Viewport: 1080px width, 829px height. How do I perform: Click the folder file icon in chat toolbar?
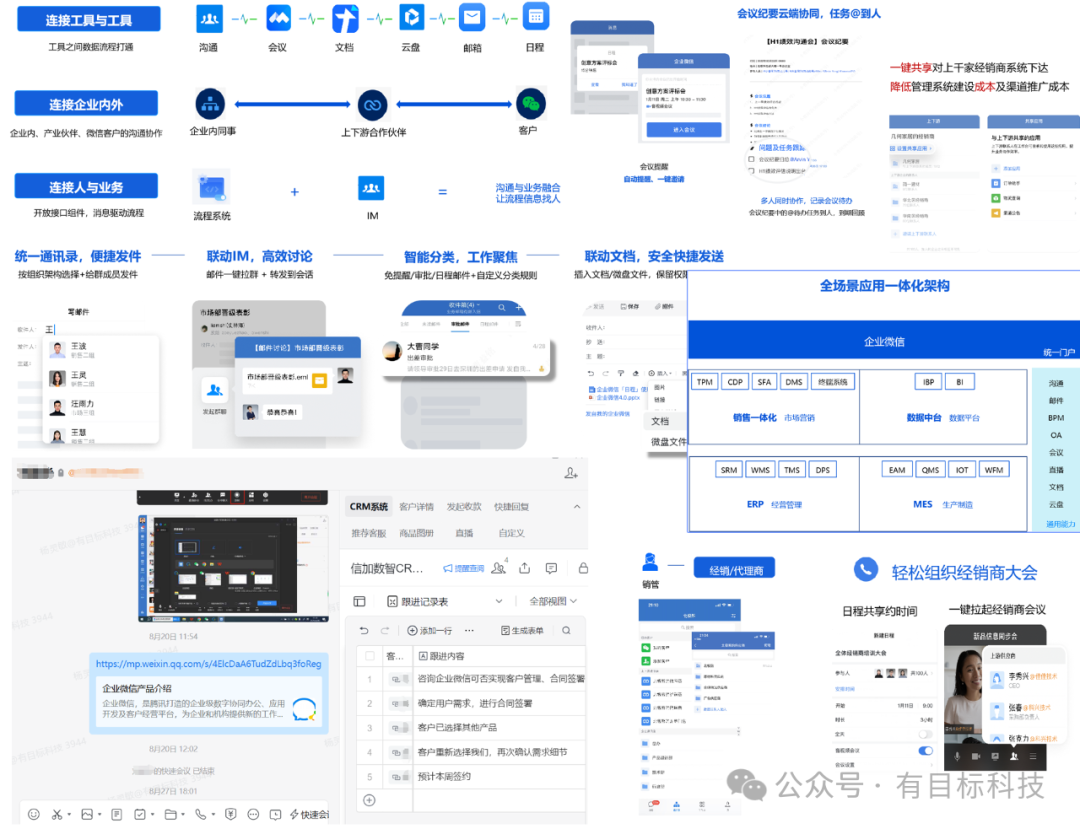pyautogui.click(x=170, y=815)
